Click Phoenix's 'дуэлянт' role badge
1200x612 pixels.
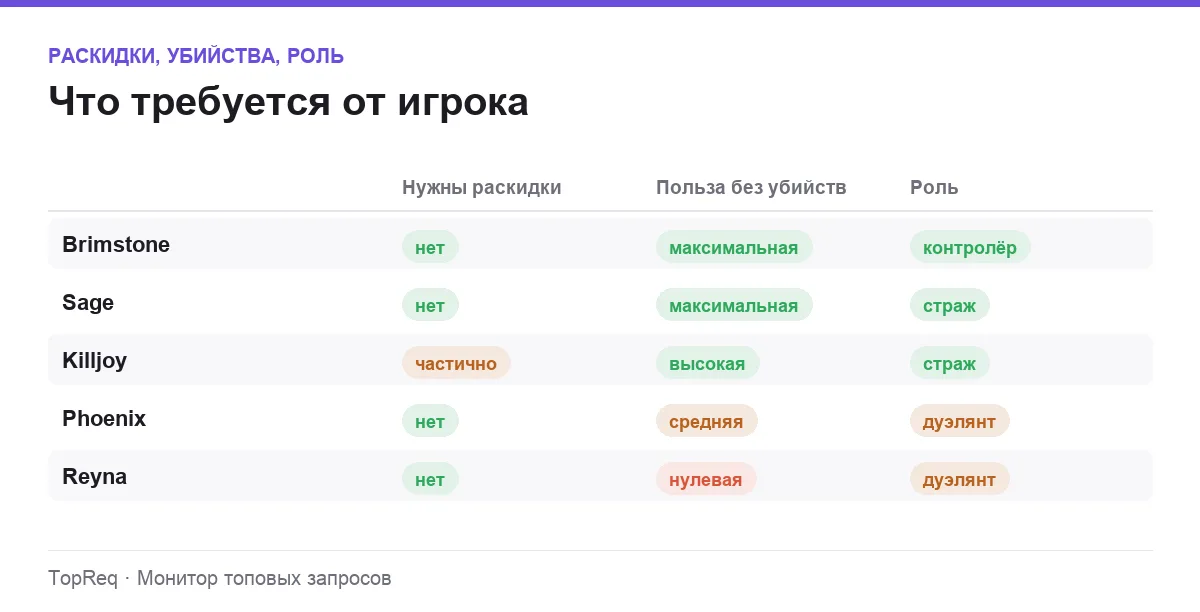coord(960,421)
